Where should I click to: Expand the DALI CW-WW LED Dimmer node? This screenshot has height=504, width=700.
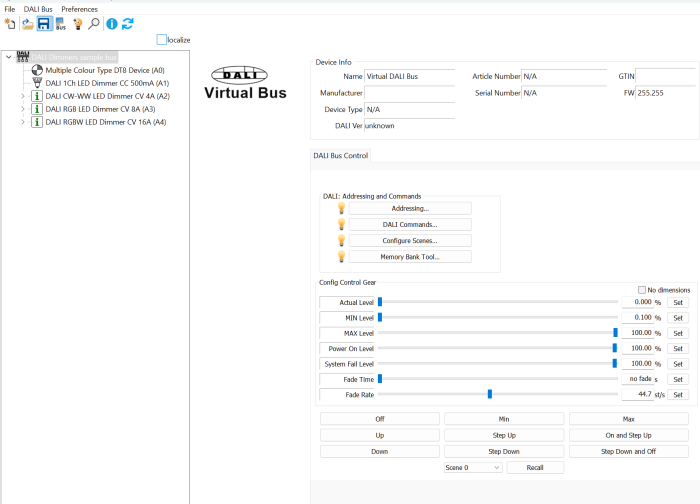23,96
